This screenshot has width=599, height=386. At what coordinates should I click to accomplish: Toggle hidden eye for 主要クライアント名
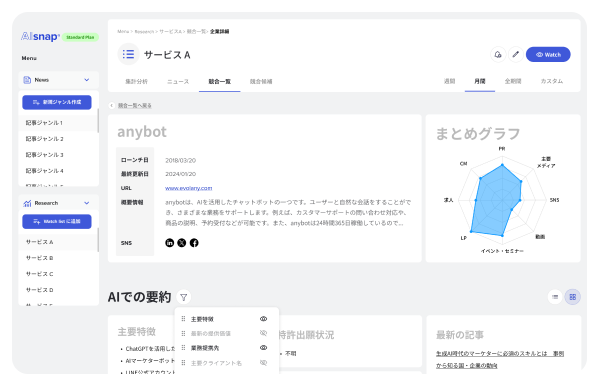[263, 363]
